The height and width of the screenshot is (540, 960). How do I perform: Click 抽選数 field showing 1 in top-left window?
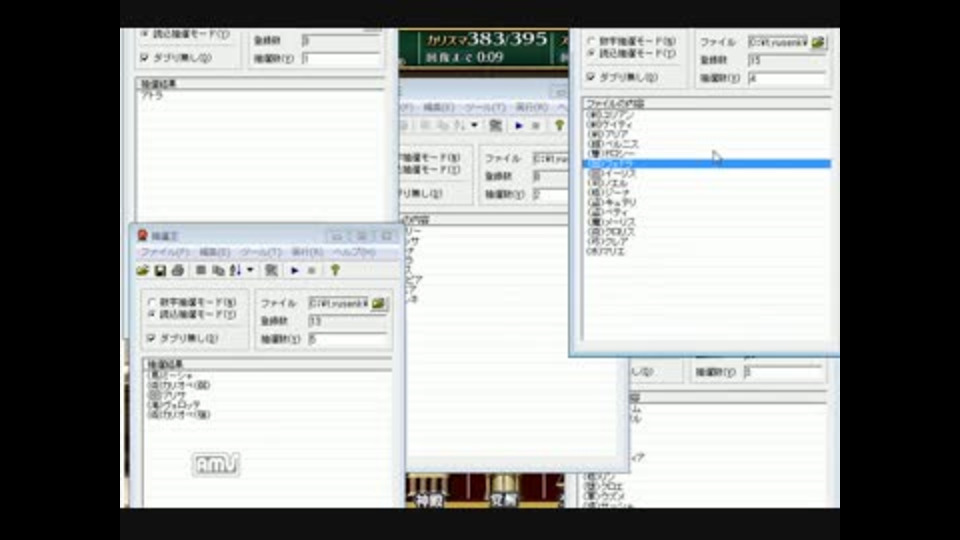[341, 59]
